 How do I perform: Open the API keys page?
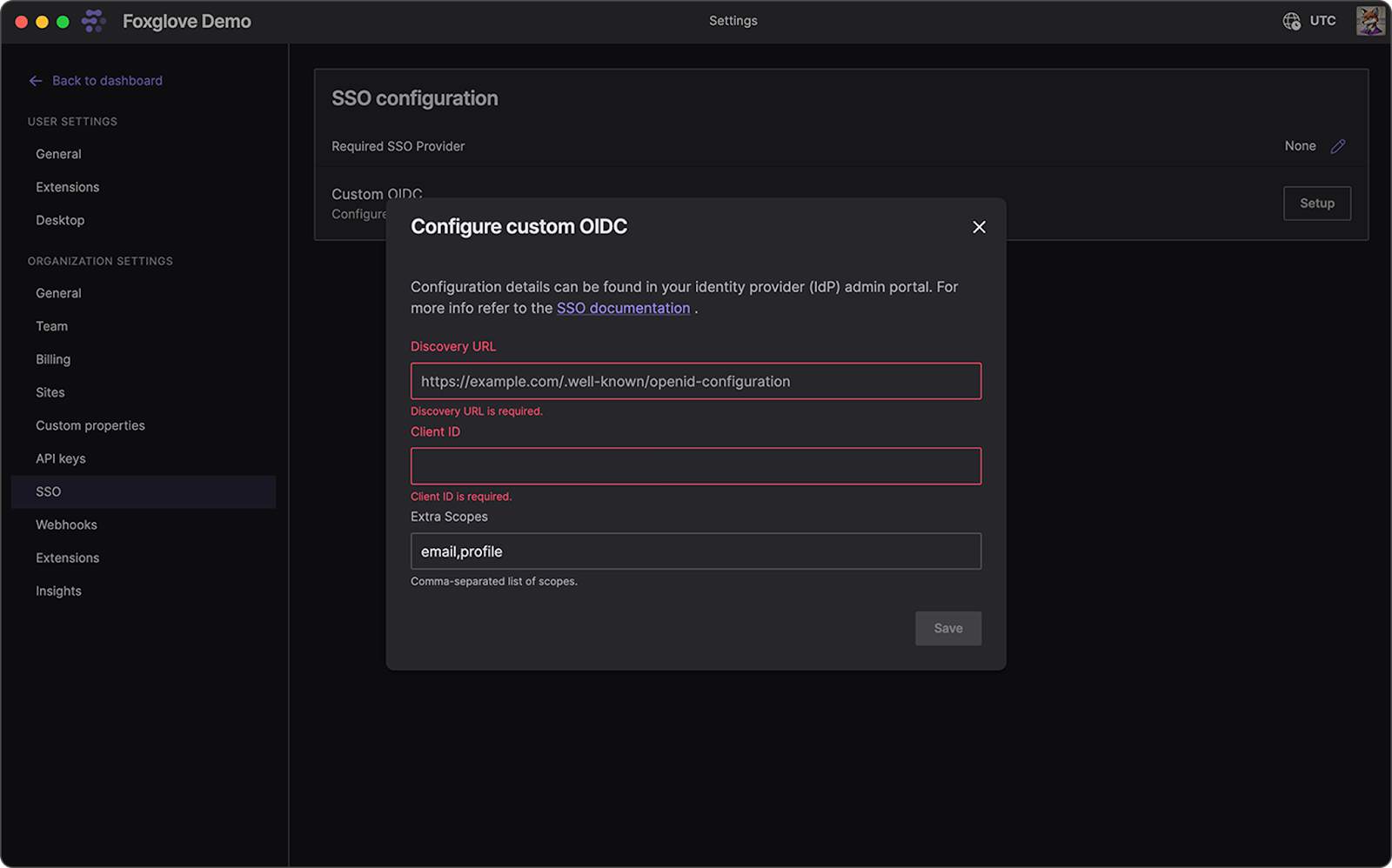pos(61,458)
